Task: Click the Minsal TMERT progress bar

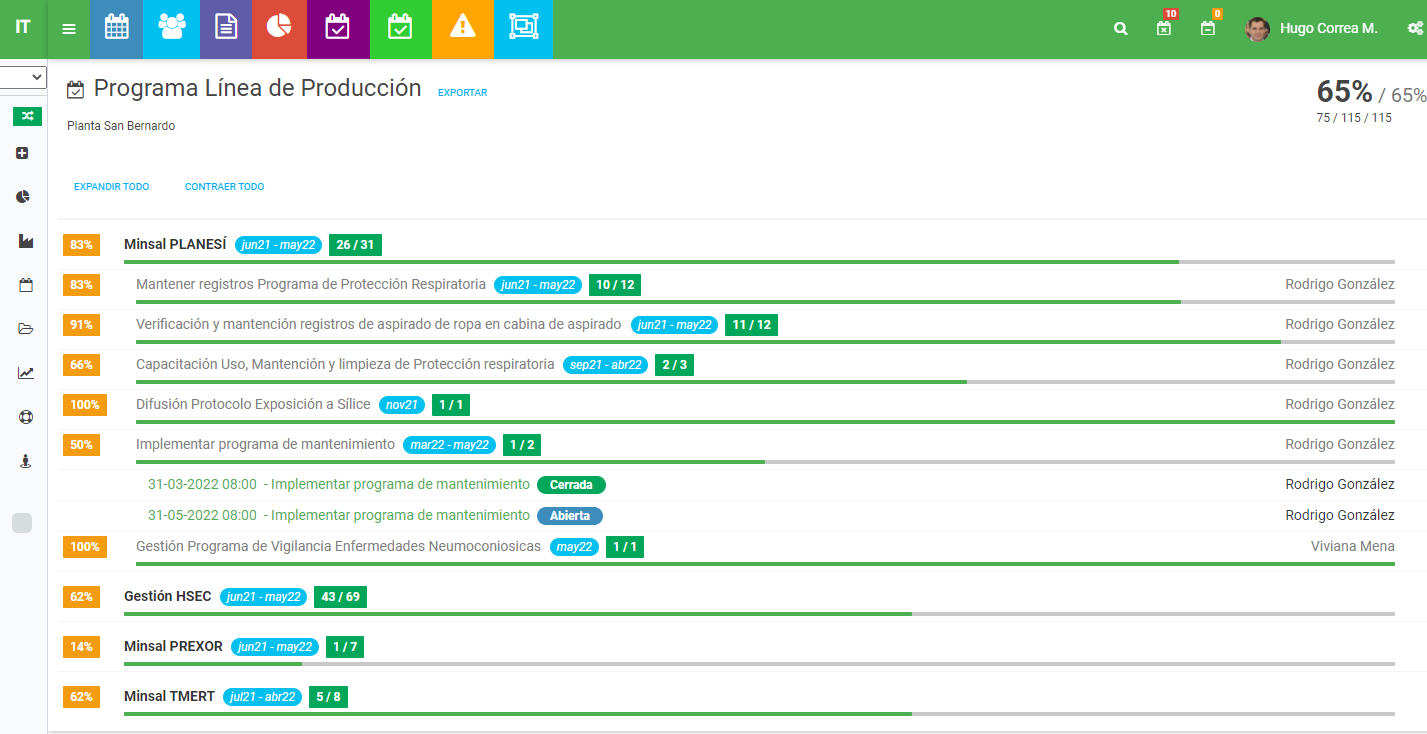Action: click(758, 713)
